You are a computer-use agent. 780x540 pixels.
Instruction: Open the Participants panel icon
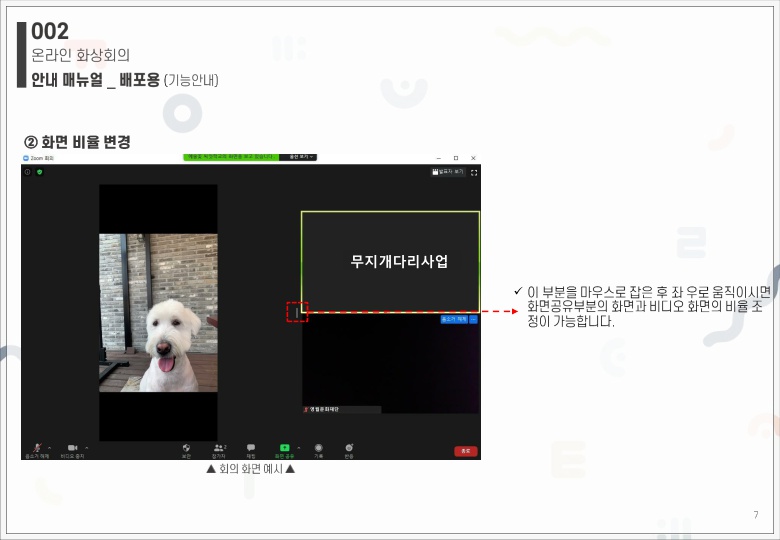219,449
